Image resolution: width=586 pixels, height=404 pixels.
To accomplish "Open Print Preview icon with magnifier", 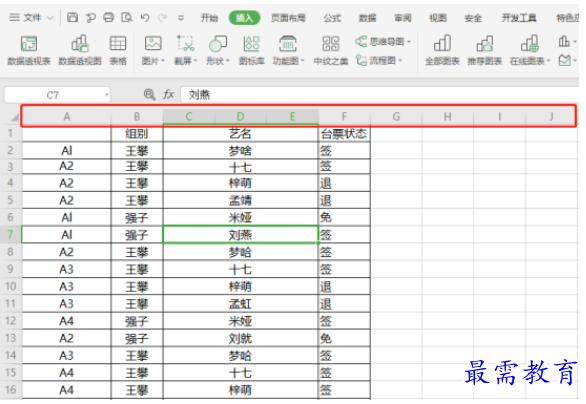I will pyautogui.click(x=127, y=17).
